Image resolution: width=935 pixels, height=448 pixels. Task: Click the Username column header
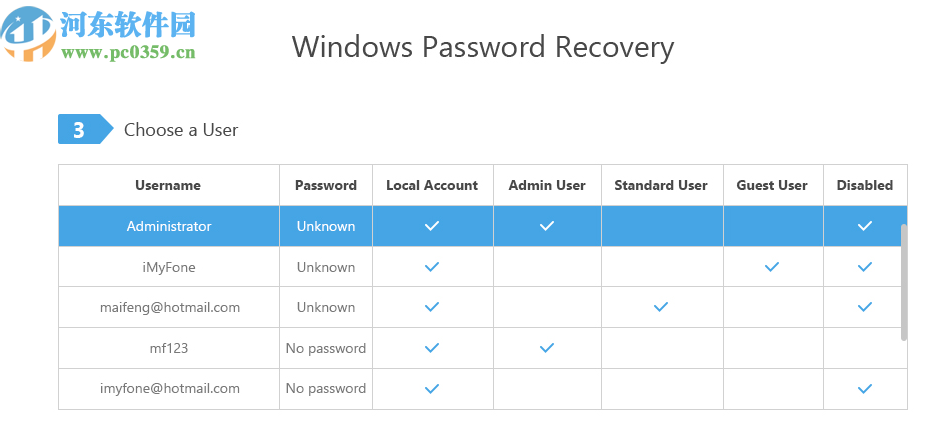click(168, 185)
